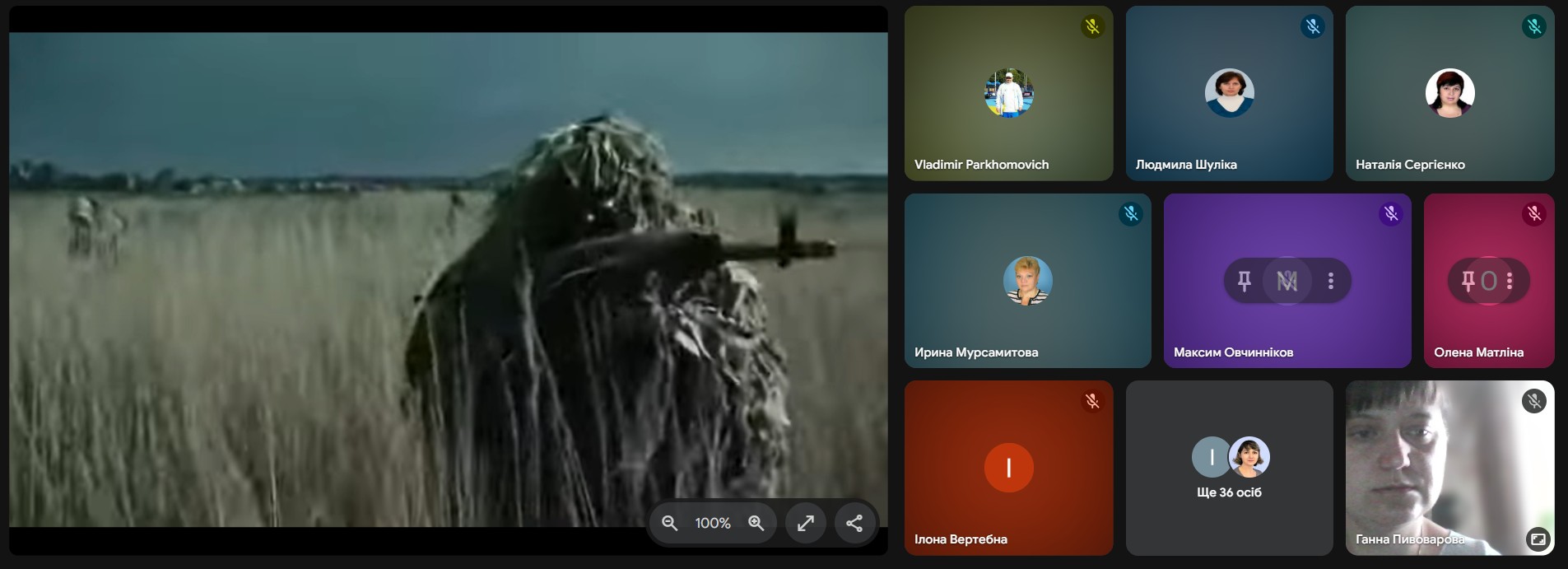The image size is (1568, 569).
Task: Click the 100% zoom level label
Action: [713, 523]
